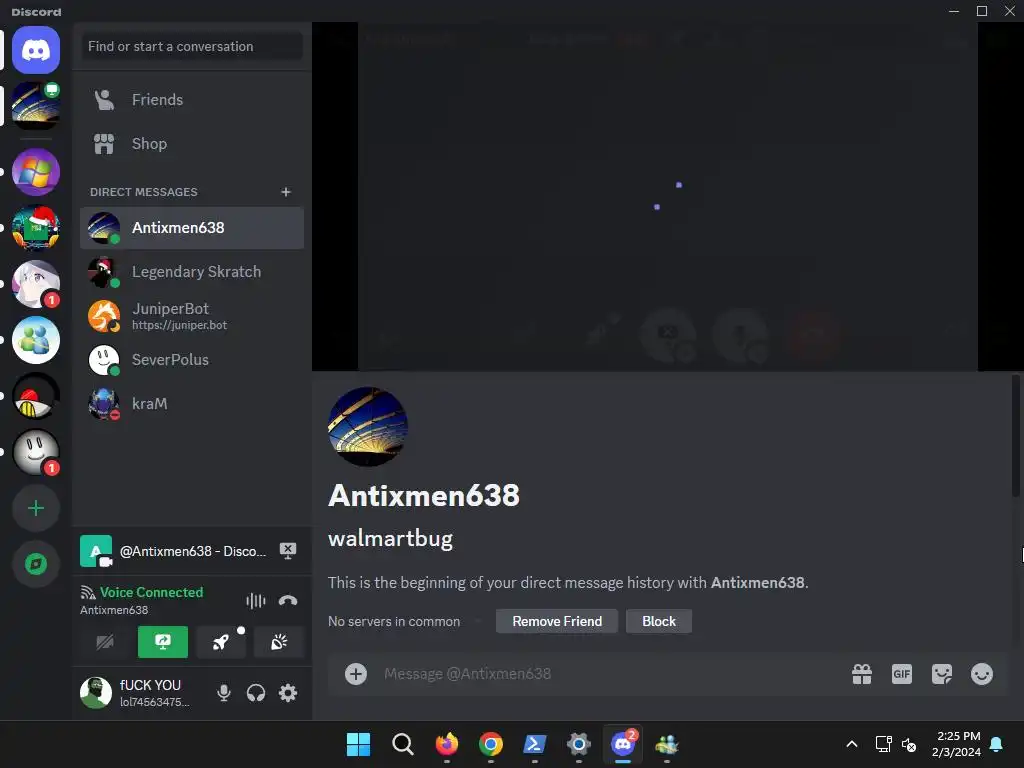
Task: Open the gift icon in message bar
Action: point(862,674)
